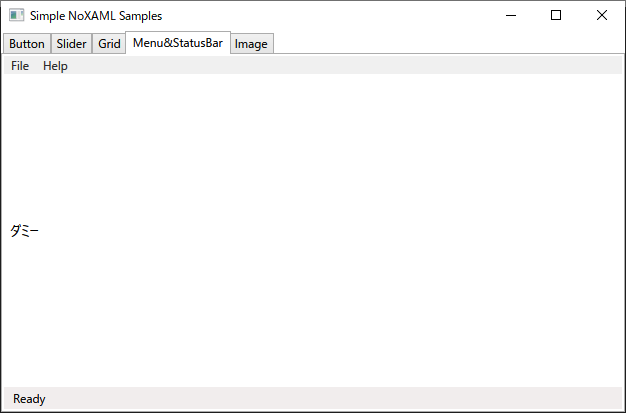Maximize the Simple NoXAML Samples window
Image resolution: width=626 pixels, height=413 pixels.
tap(556, 16)
